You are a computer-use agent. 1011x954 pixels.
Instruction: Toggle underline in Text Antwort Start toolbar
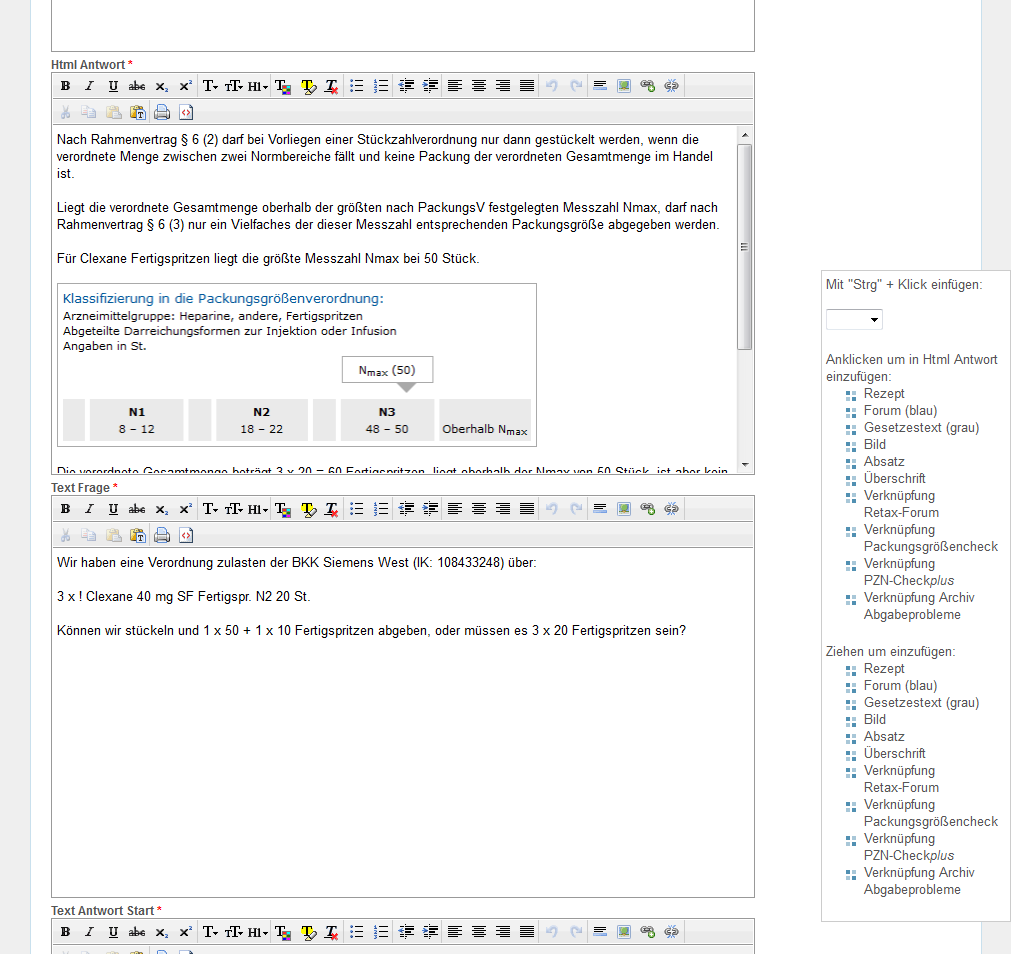tap(113, 932)
